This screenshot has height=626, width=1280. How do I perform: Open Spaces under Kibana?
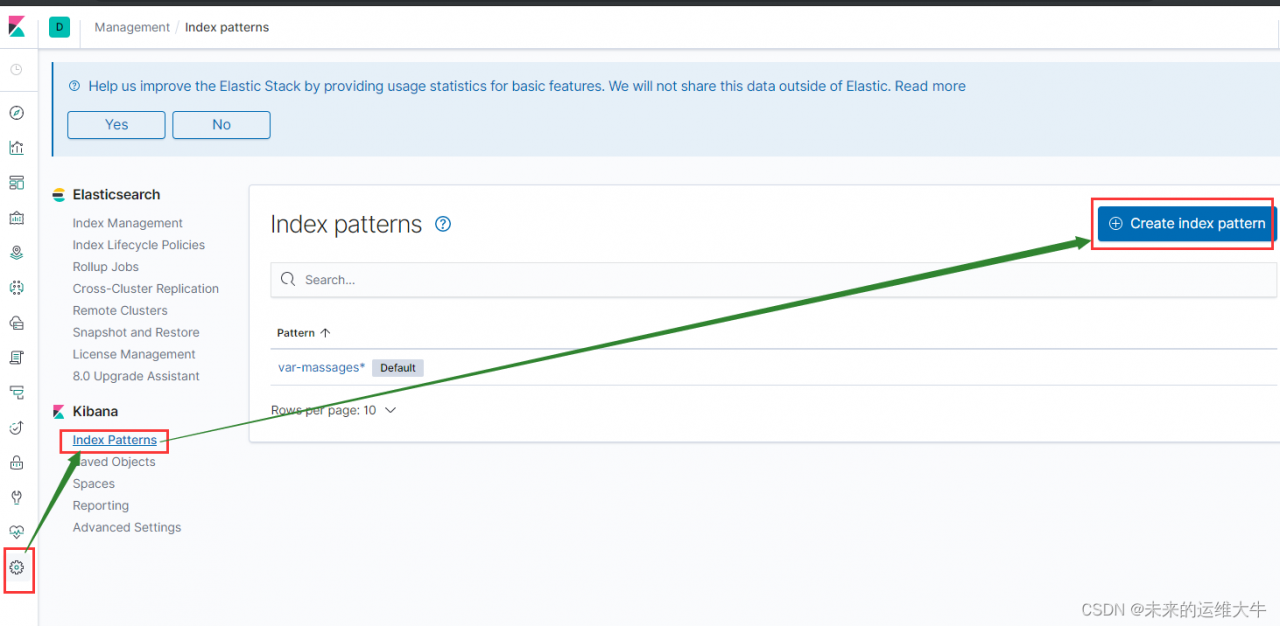[93, 484]
